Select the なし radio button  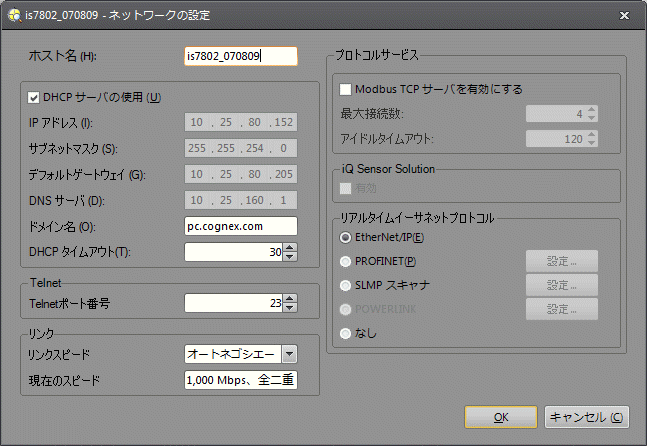coord(346,333)
